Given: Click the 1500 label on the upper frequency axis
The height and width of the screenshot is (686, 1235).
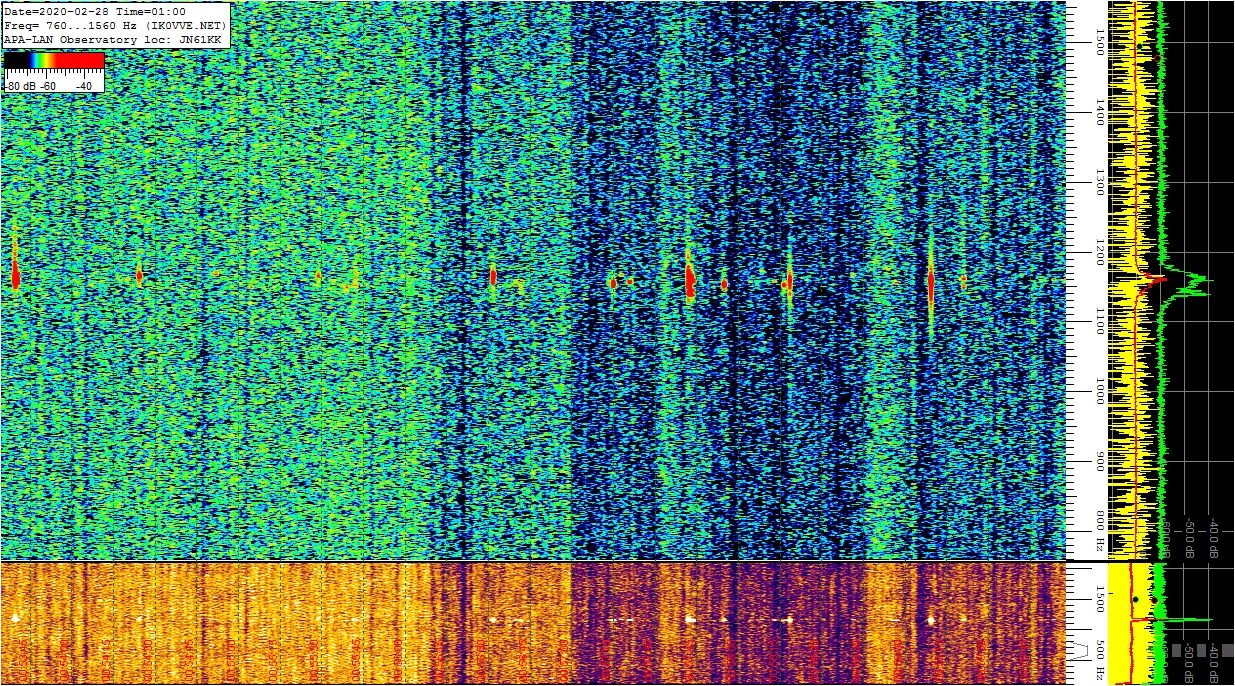Looking at the screenshot, I should point(1100,41).
